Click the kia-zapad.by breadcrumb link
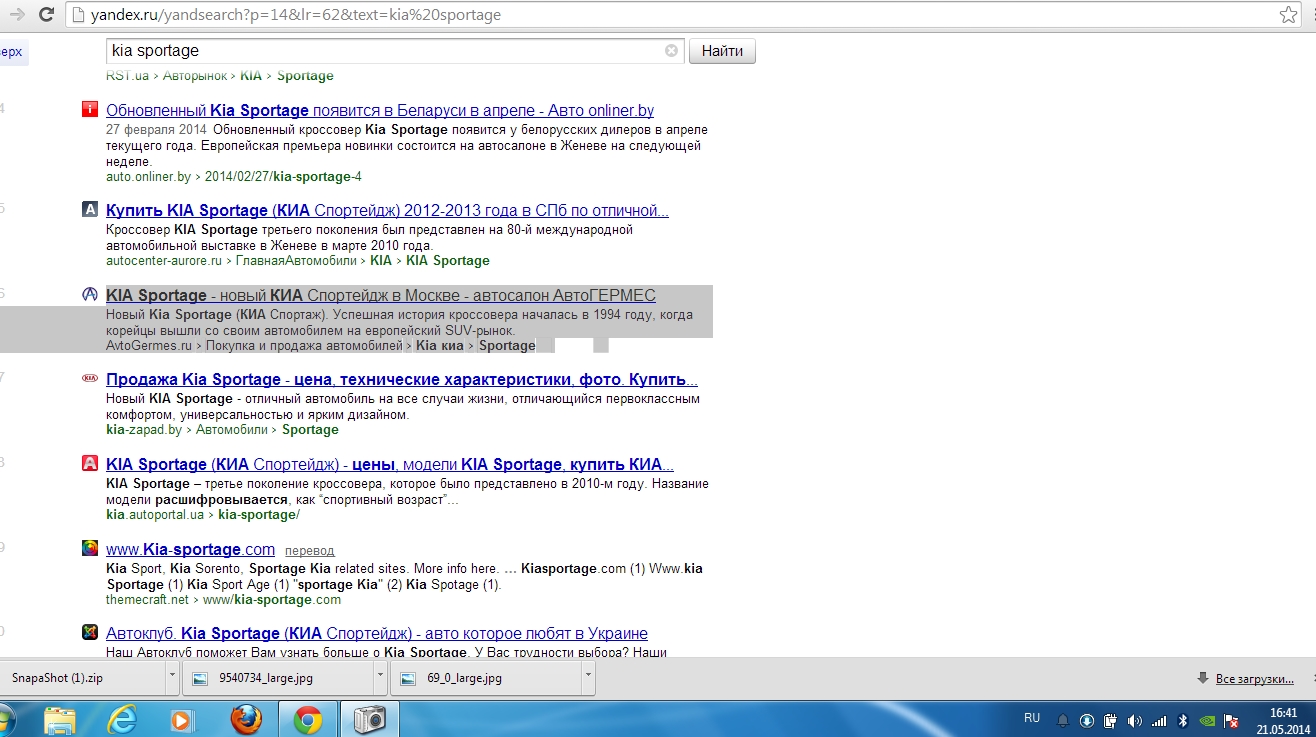Screen dimensions: 1316x737 [144, 430]
